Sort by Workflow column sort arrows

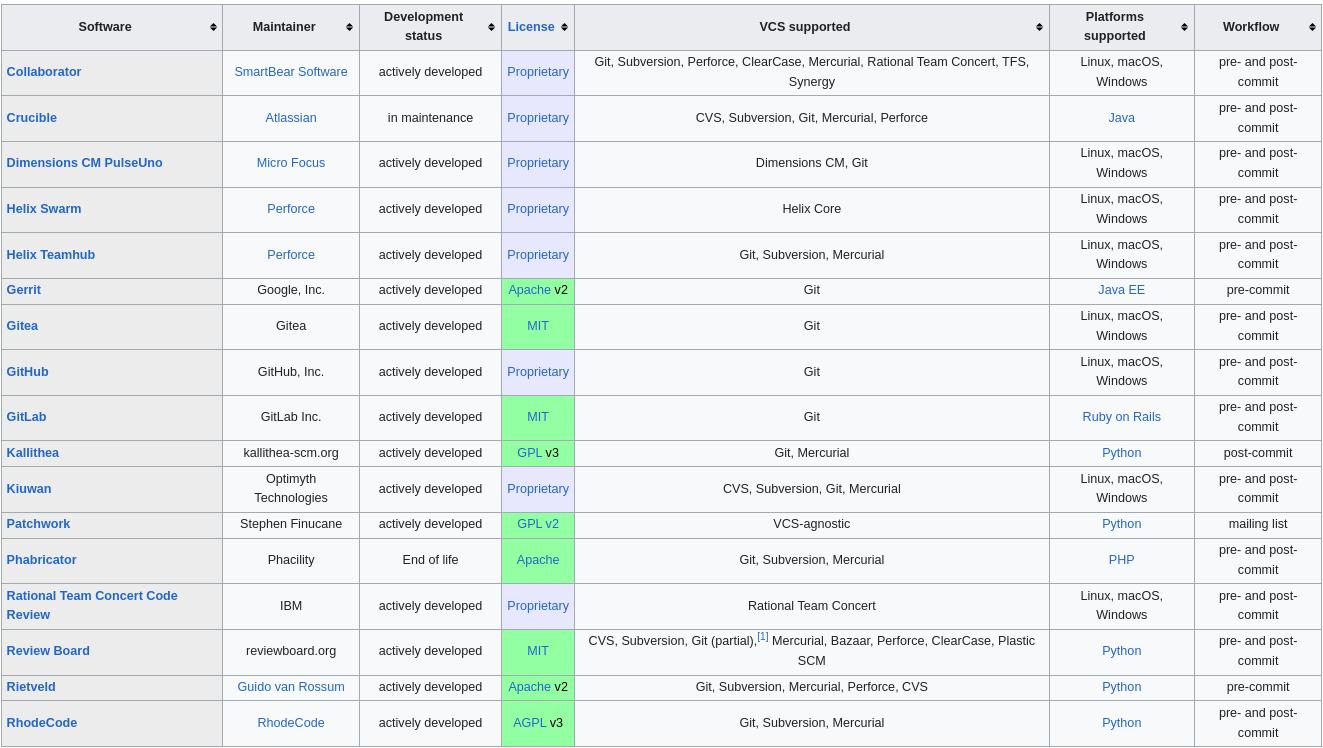[x=1312, y=27]
